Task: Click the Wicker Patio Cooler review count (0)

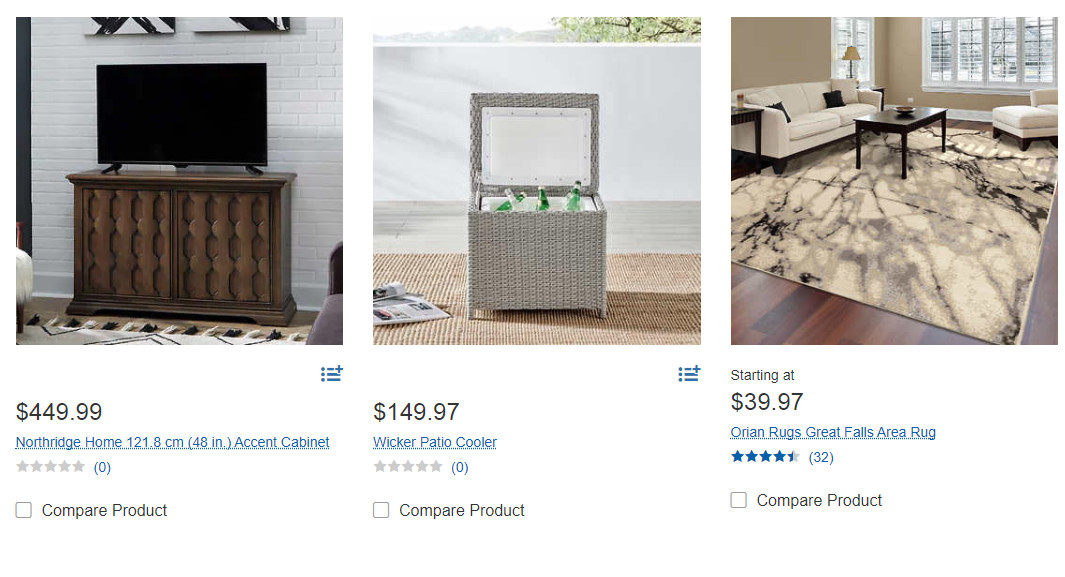Action: pos(460,467)
